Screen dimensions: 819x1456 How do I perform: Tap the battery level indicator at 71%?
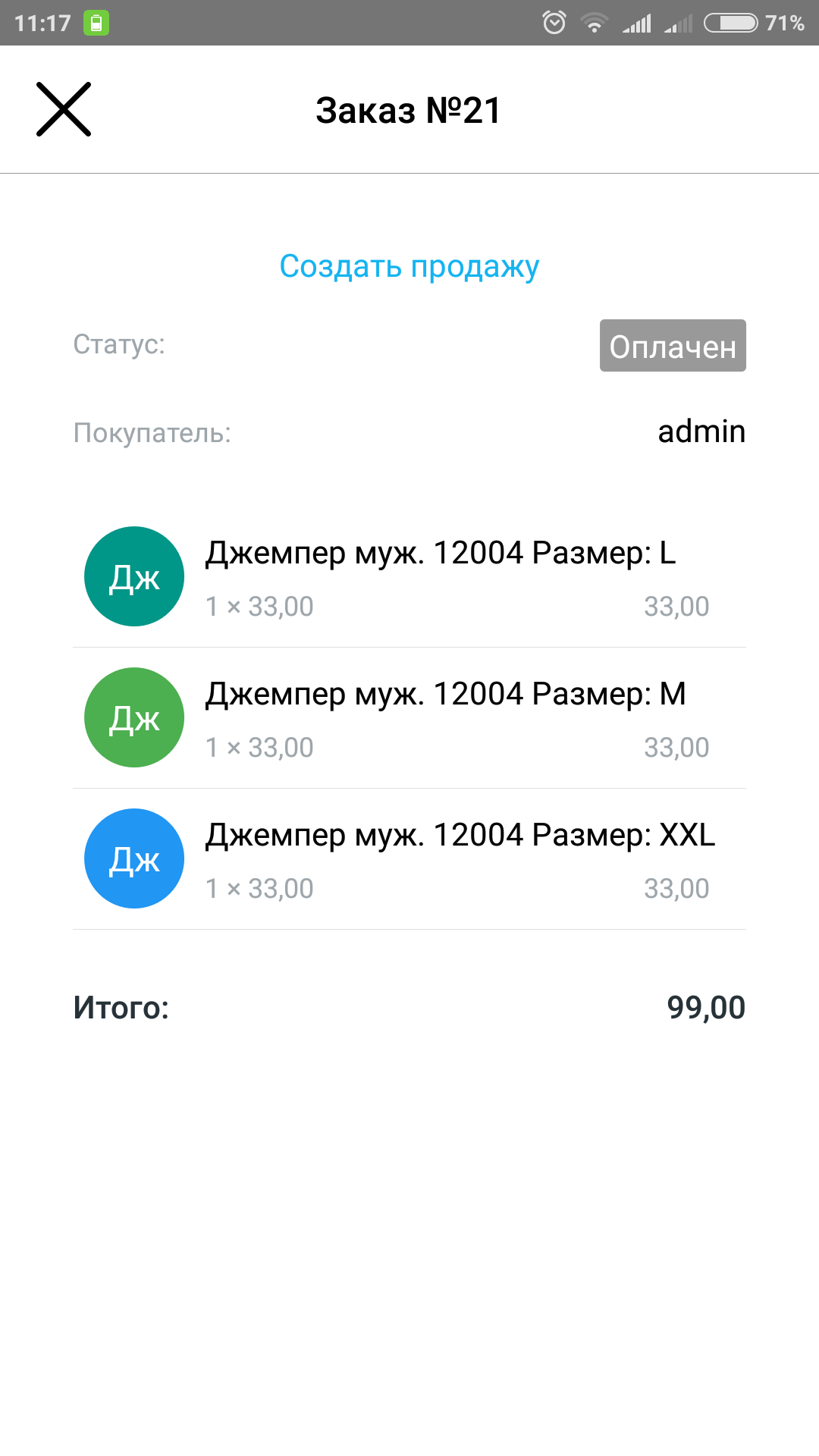(754, 23)
